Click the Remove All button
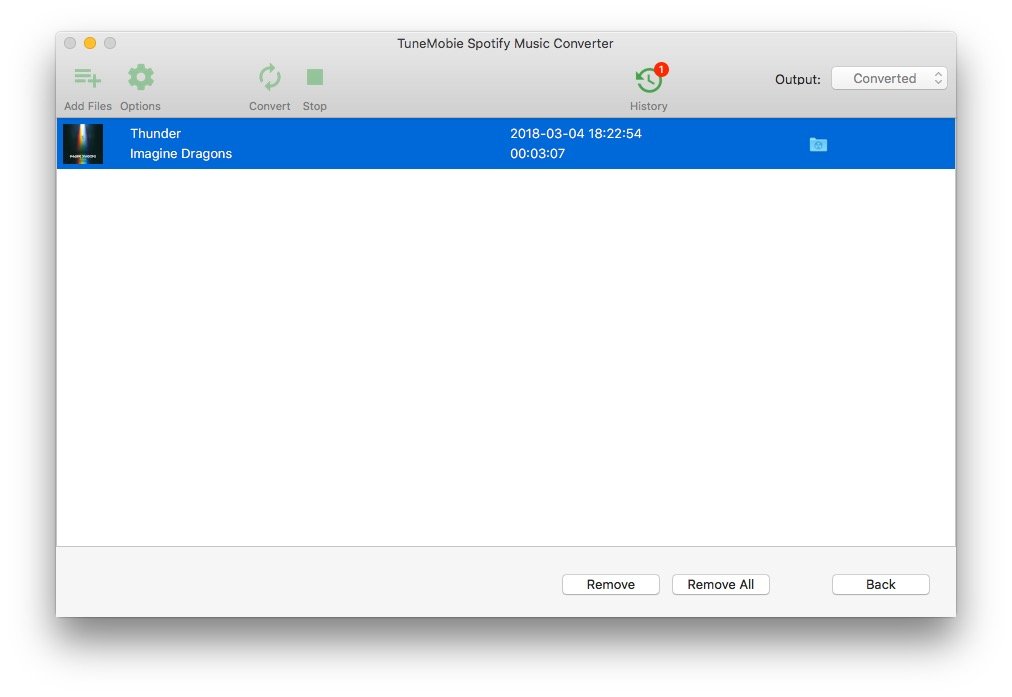The image size is (1012, 697). tap(720, 584)
